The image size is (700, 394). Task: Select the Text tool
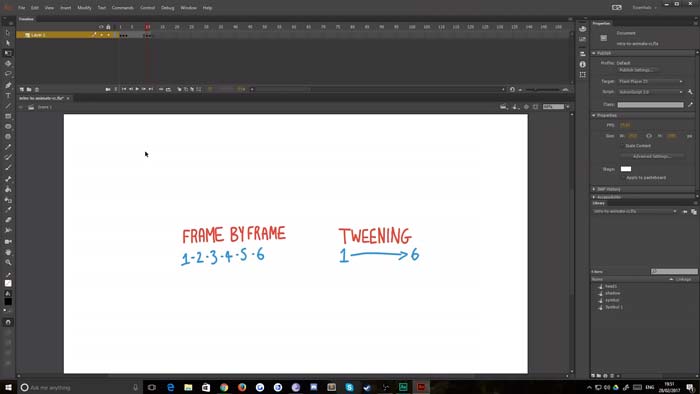[8, 95]
